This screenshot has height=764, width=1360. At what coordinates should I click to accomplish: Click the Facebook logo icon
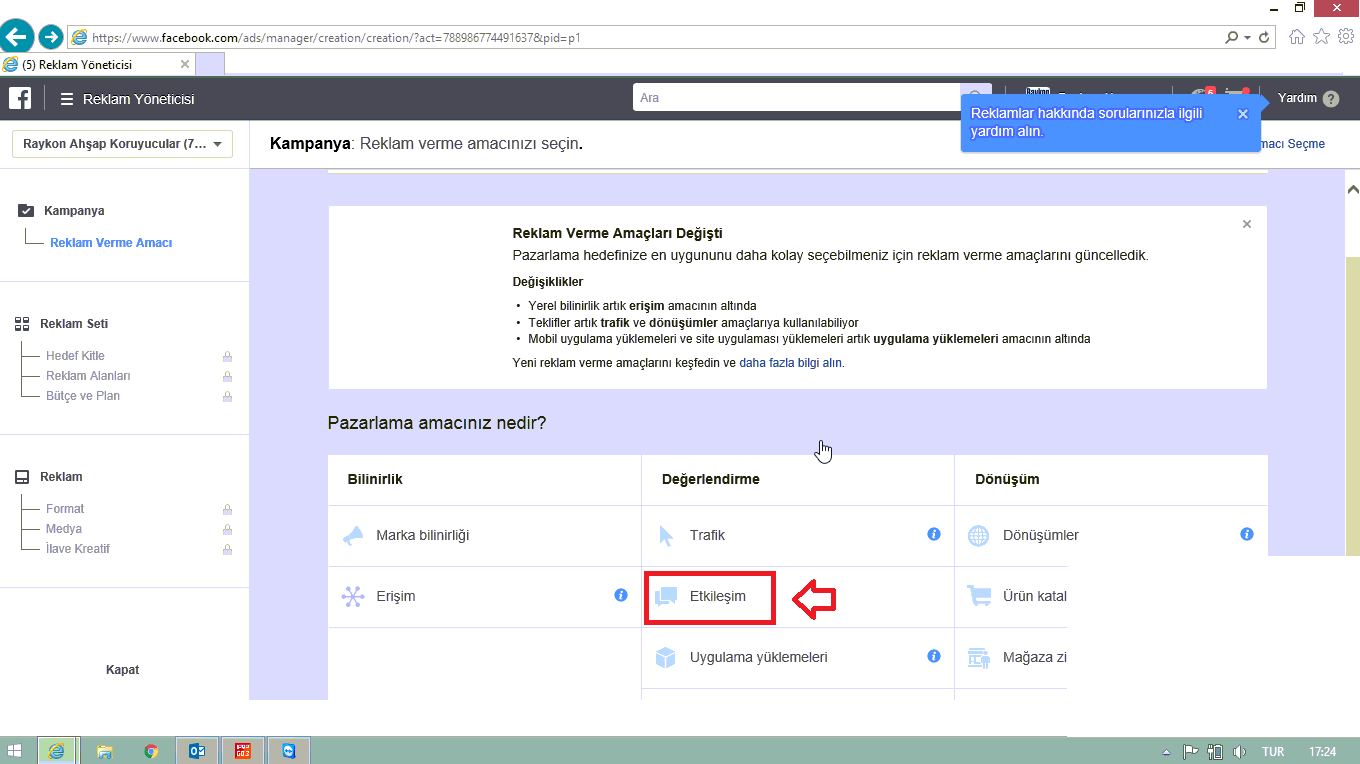[x=20, y=98]
